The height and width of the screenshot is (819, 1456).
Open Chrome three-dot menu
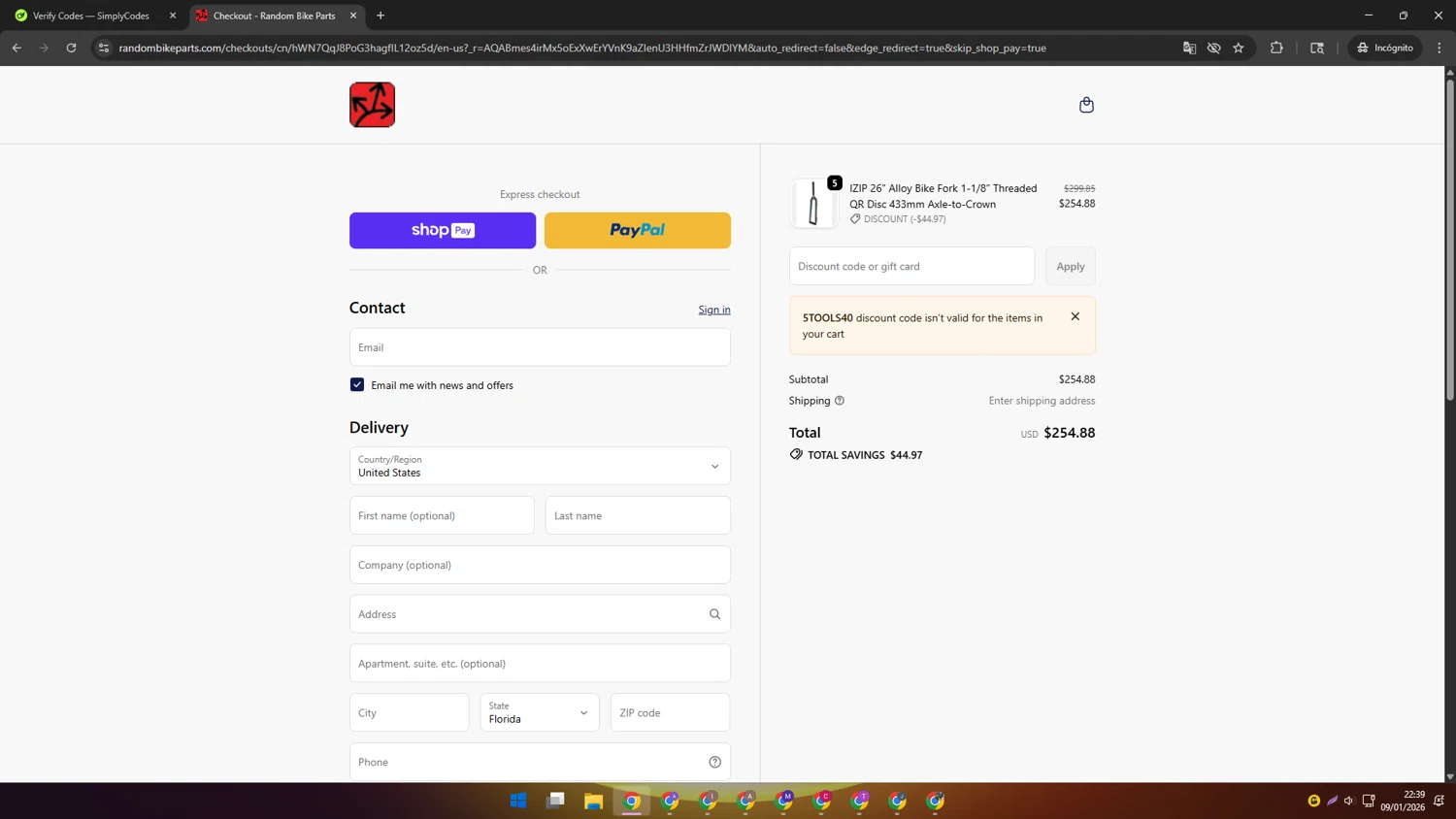pos(1439,48)
